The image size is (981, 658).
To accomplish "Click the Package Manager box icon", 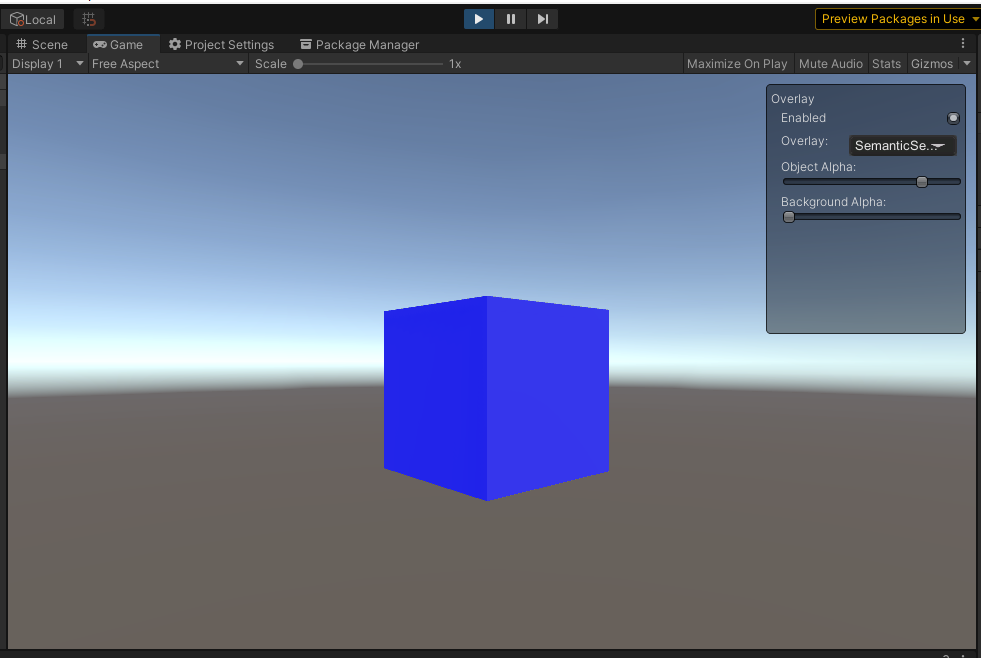I will click(x=305, y=44).
